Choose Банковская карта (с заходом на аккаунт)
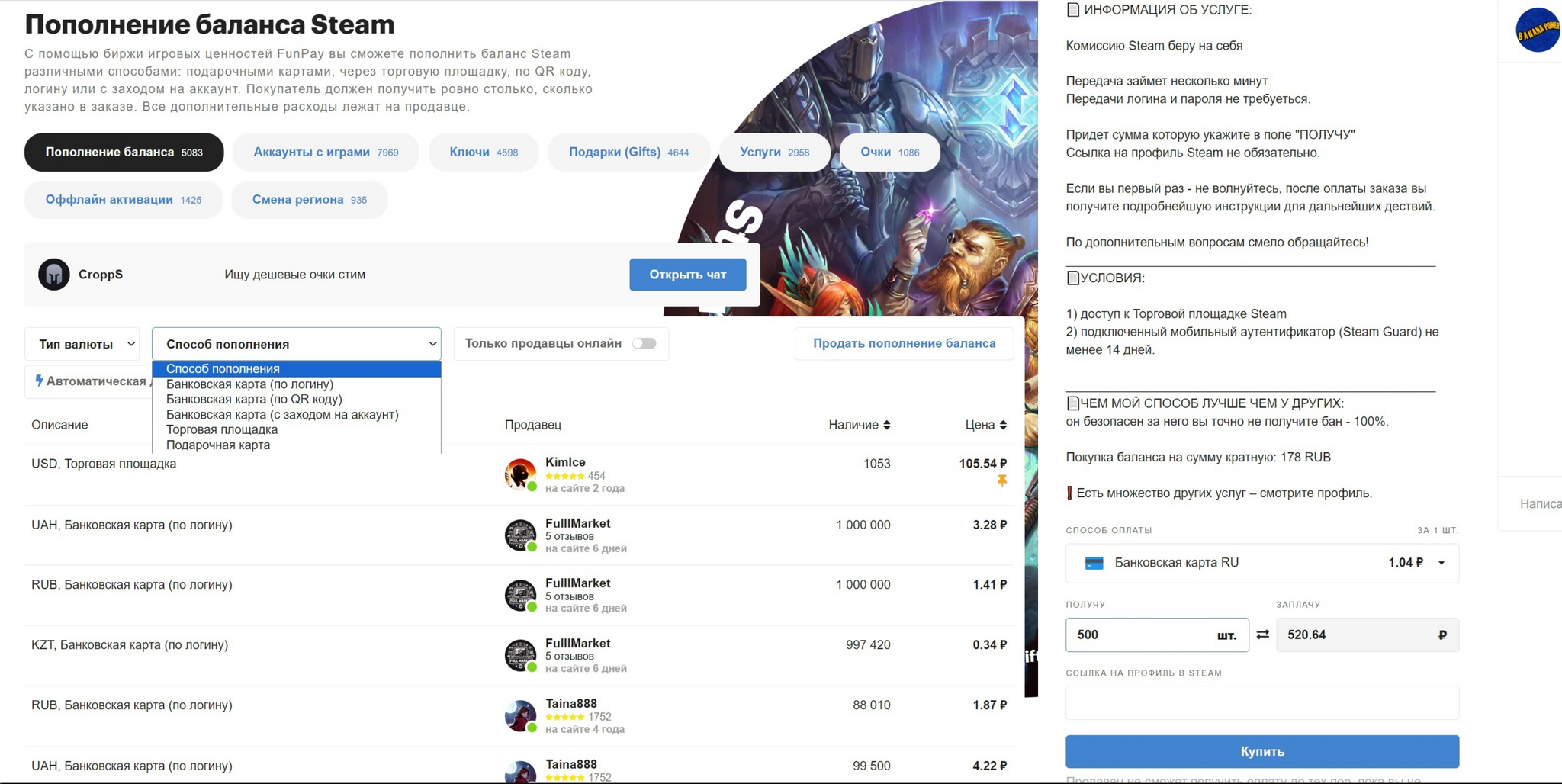This screenshot has height=784, width=1562. [x=296, y=414]
